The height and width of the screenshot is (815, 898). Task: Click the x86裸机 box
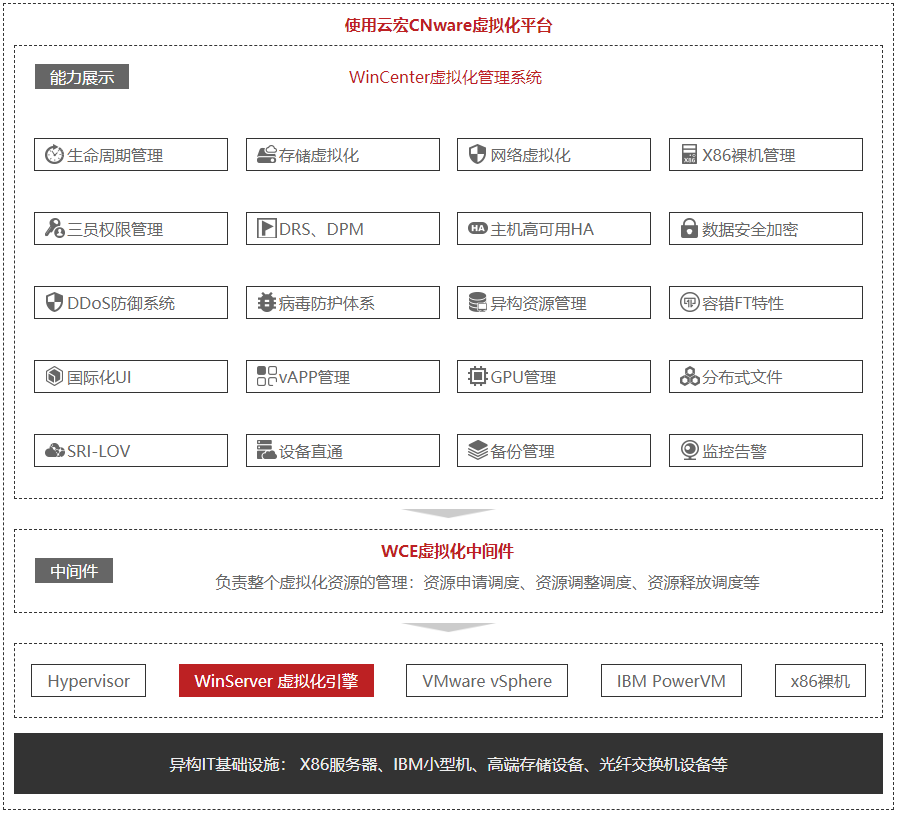820,680
